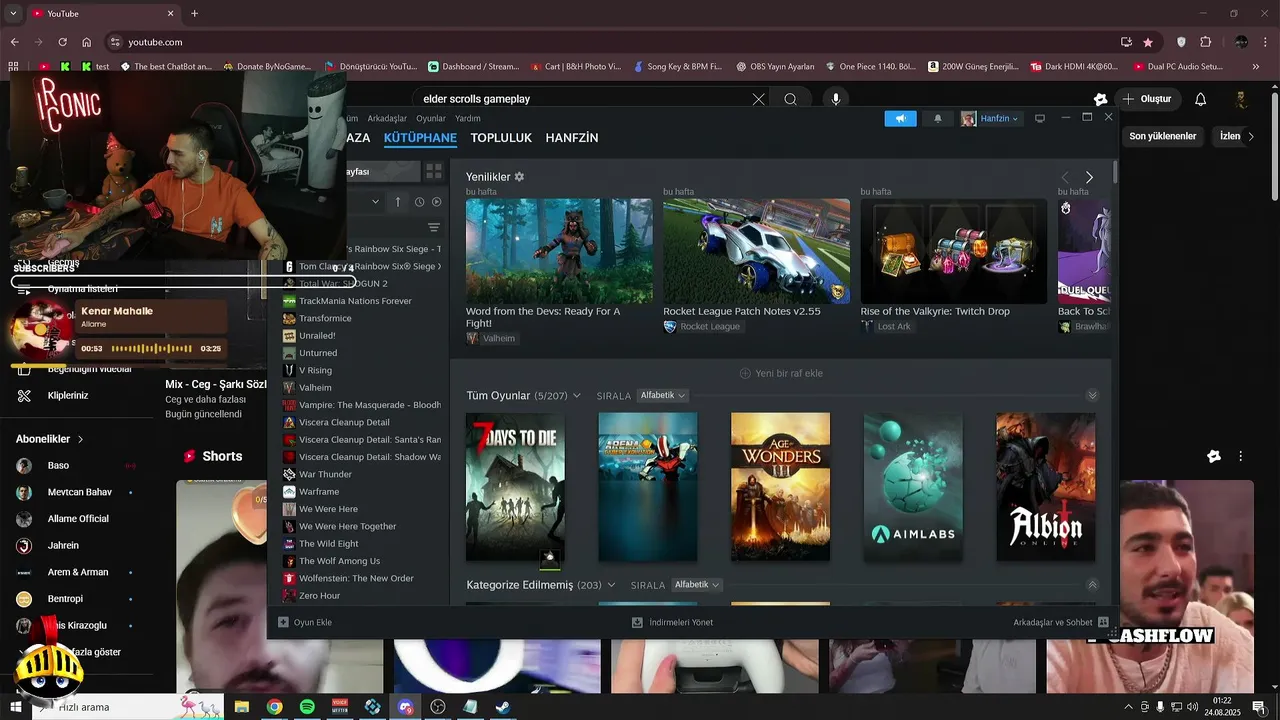Collapse the Kategorize Edilmemiş shelf
The width and height of the screenshot is (1280, 720).
tap(1092, 585)
